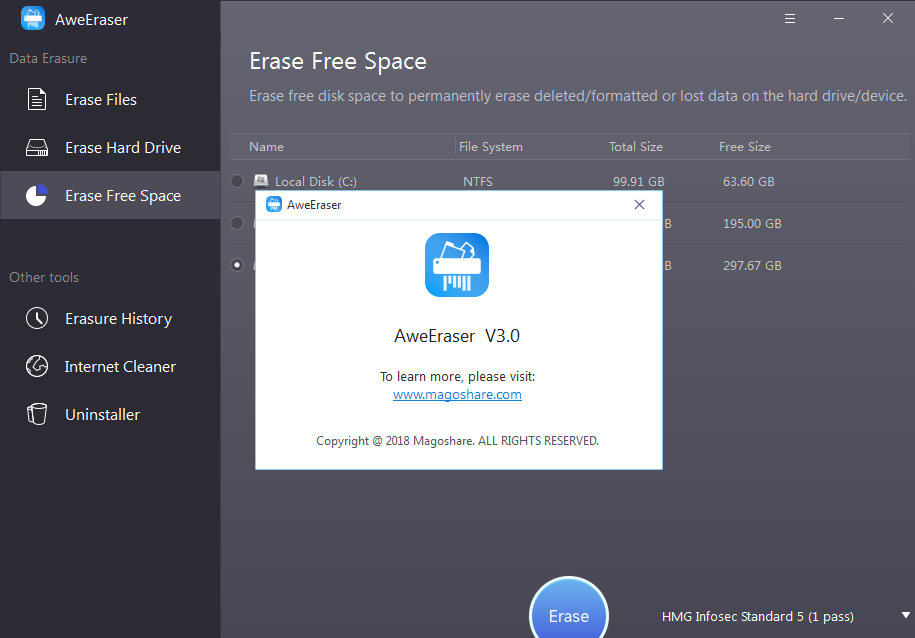Screen dimensions: 915x638
Task: Close the AweEraser About dialog
Action: [640, 204]
